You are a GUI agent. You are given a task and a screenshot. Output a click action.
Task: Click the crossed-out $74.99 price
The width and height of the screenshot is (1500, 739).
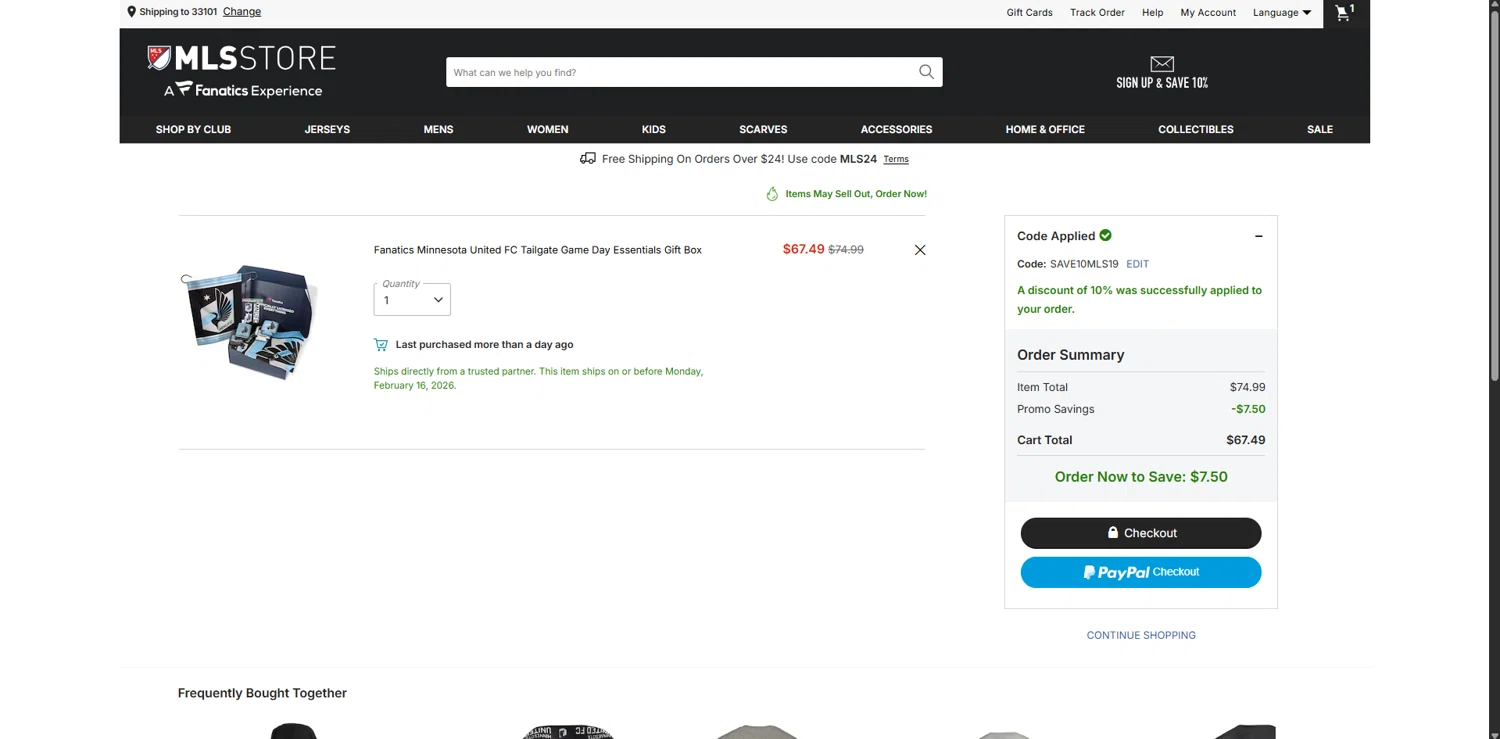point(846,250)
